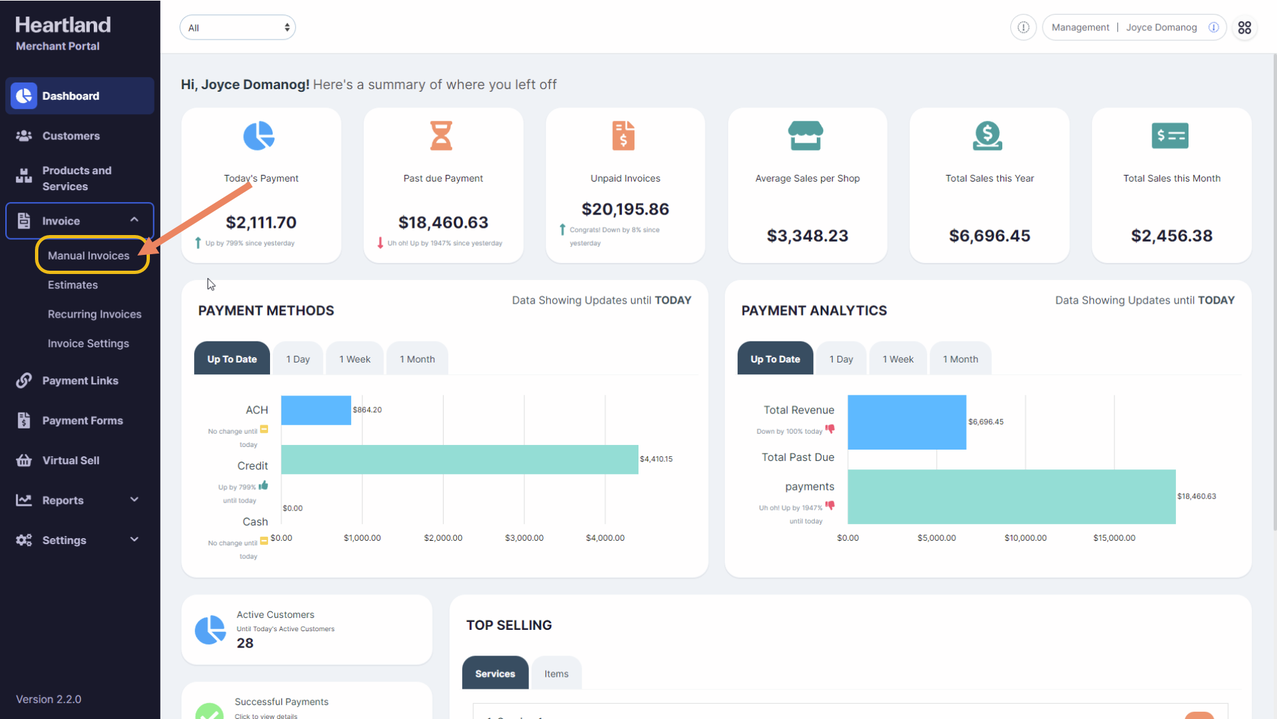Expand the Settings menu chevron
1277x719 pixels.
click(x=134, y=540)
